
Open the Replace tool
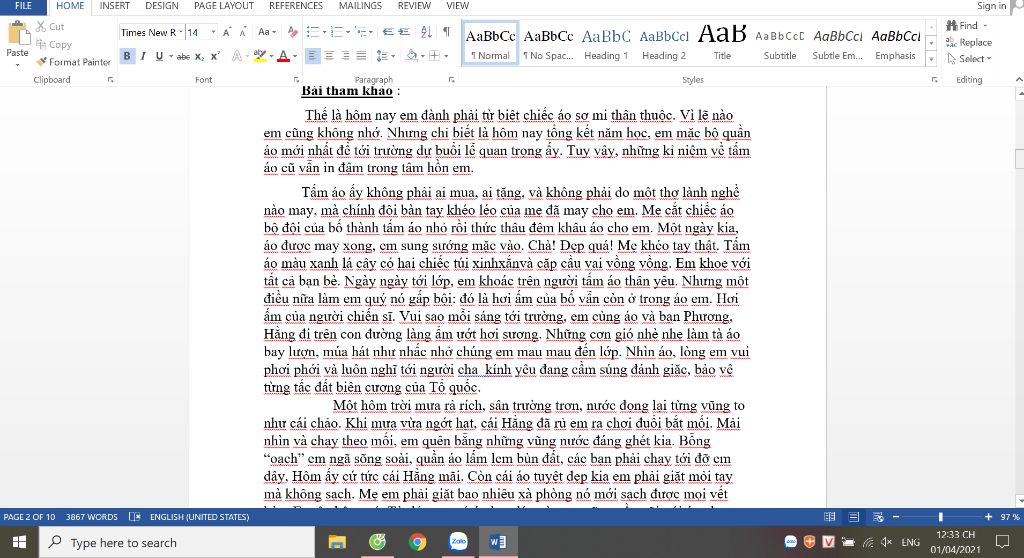pyautogui.click(x=969, y=42)
